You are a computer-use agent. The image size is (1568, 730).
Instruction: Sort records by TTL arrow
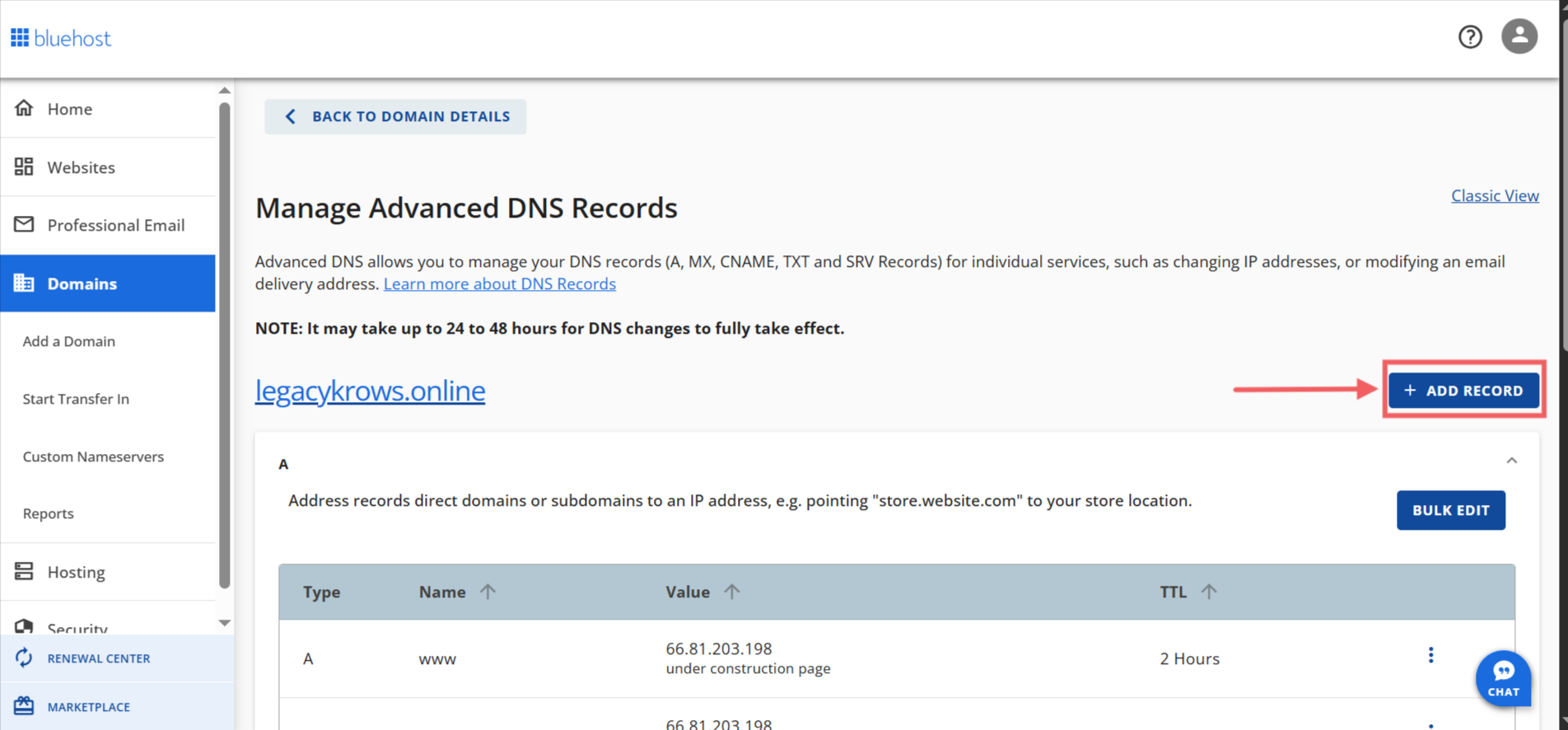(x=1208, y=592)
